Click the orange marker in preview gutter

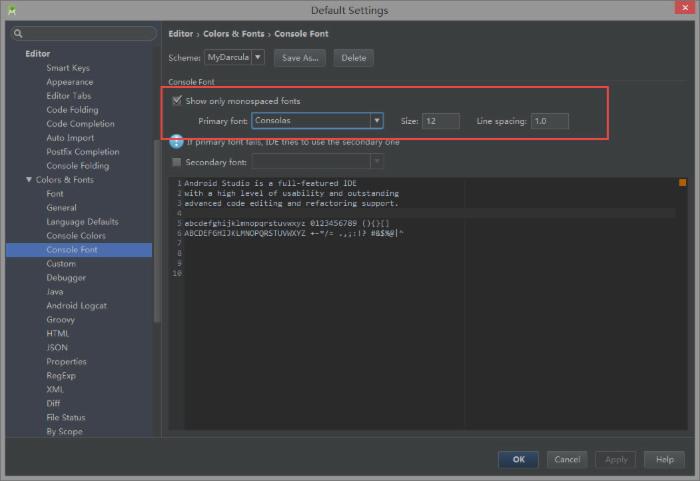tap(683, 183)
